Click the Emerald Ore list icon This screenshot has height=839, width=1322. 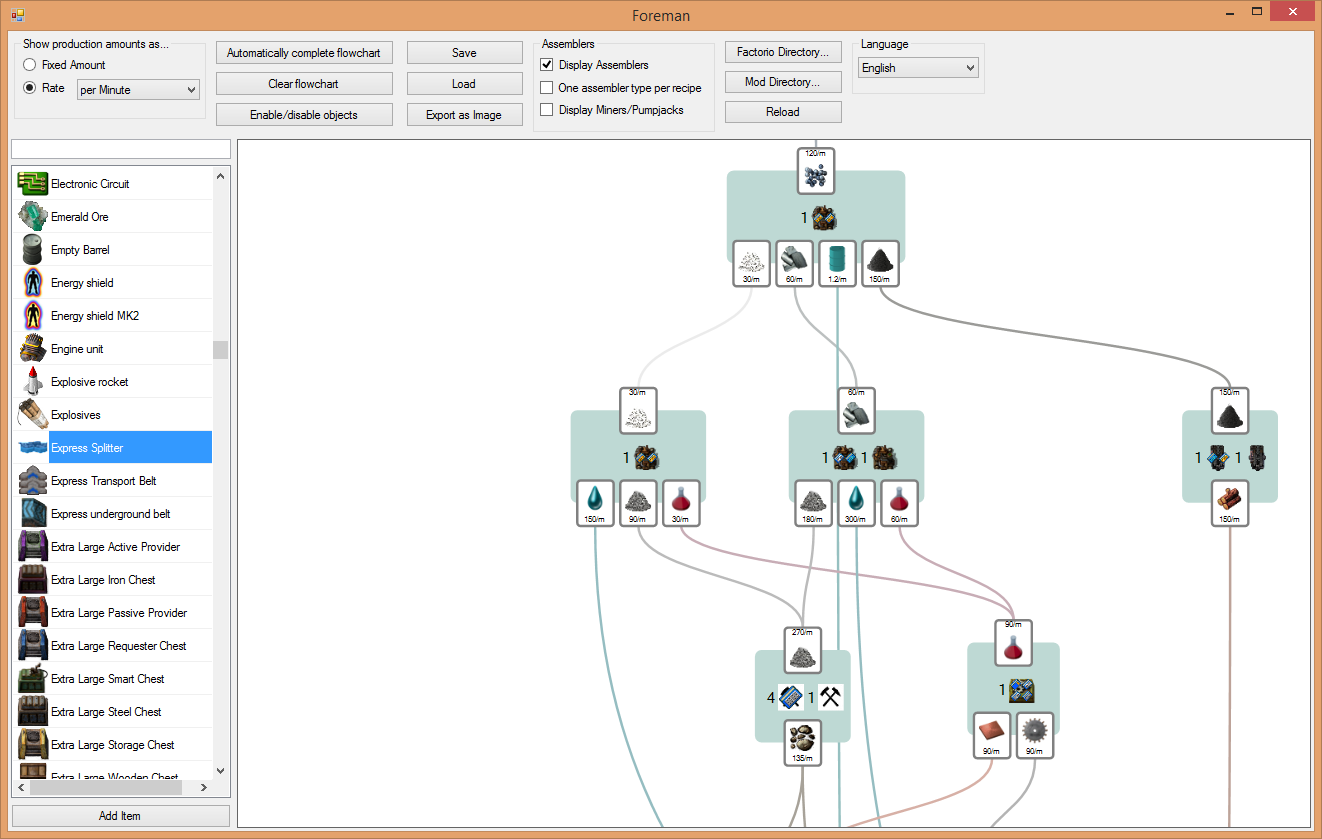click(33, 217)
